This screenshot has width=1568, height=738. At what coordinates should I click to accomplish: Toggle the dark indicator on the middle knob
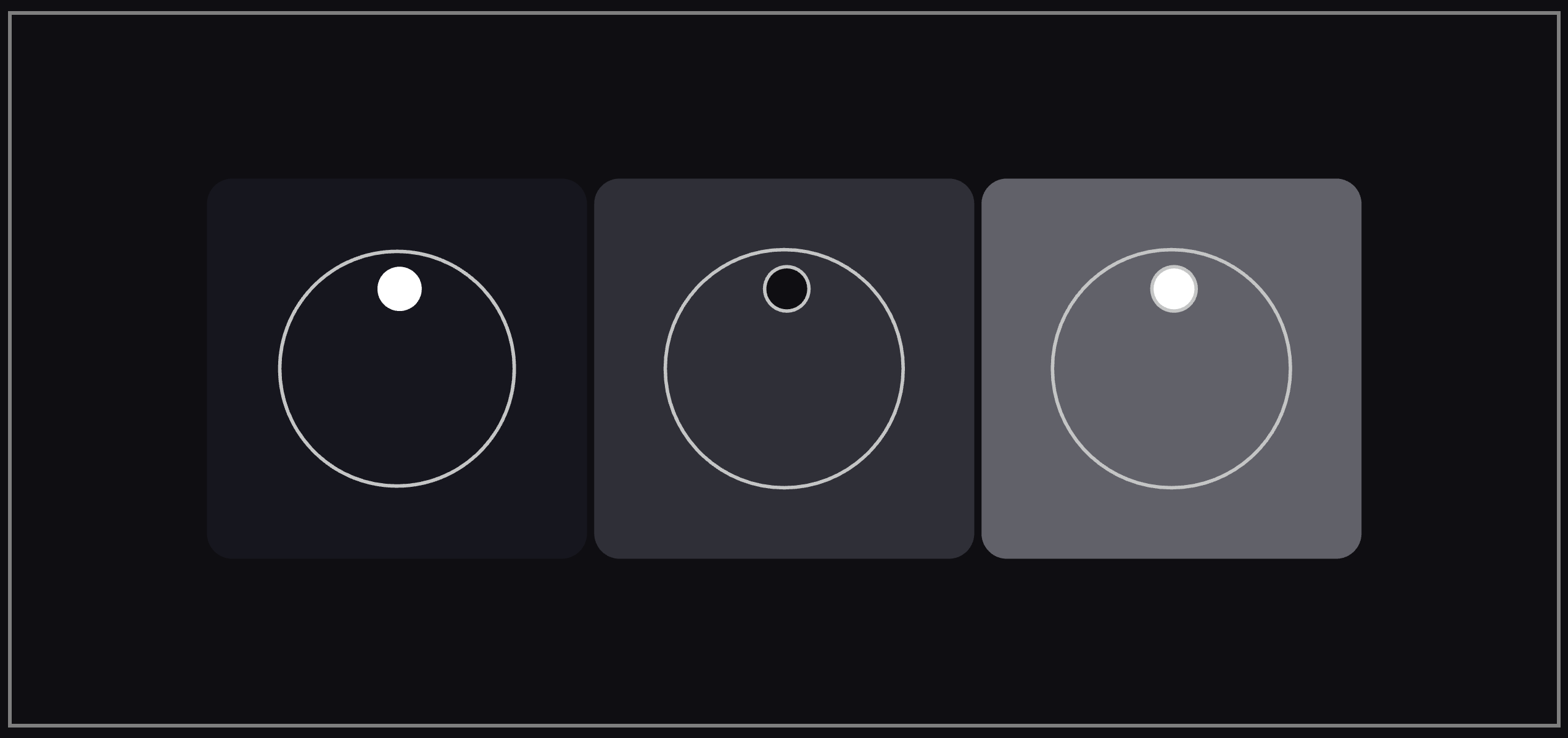click(x=786, y=289)
